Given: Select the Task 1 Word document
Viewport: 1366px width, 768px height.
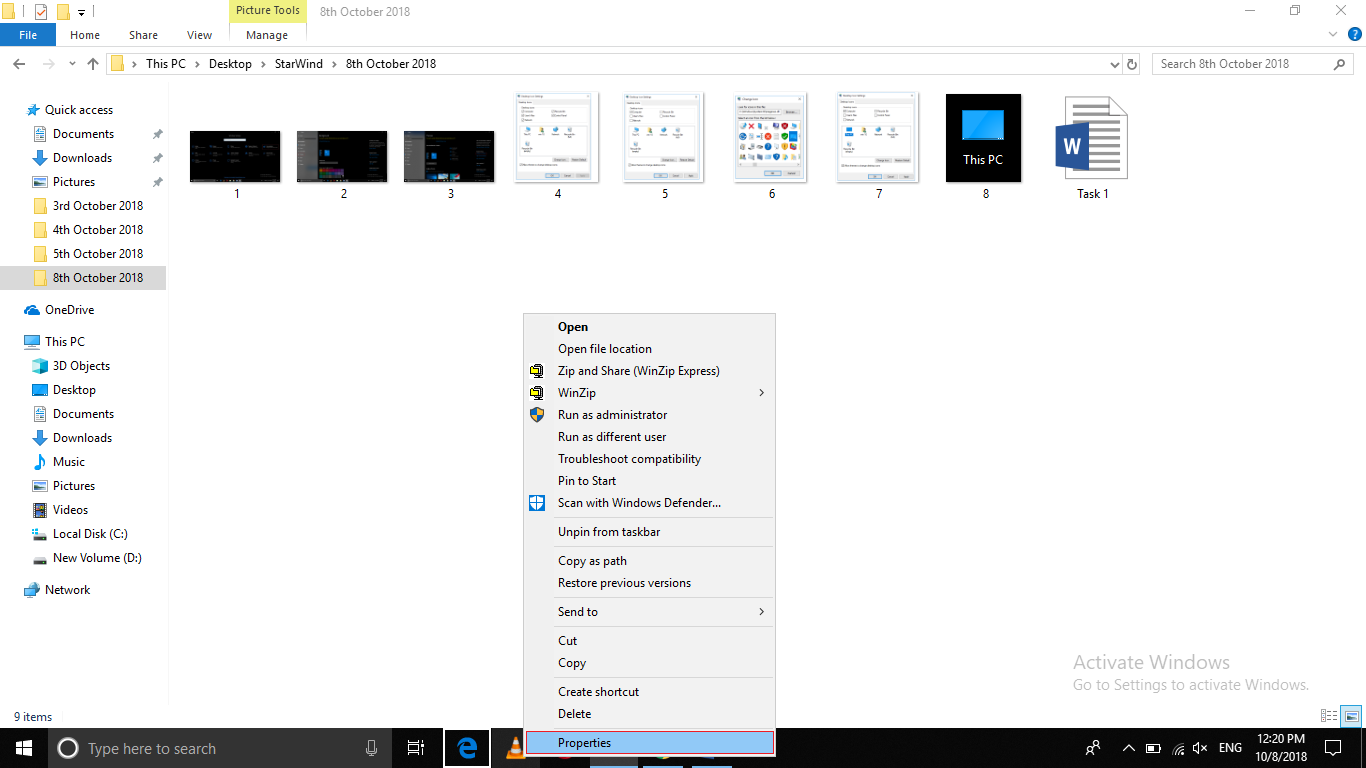Looking at the screenshot, I should 1092,148.
